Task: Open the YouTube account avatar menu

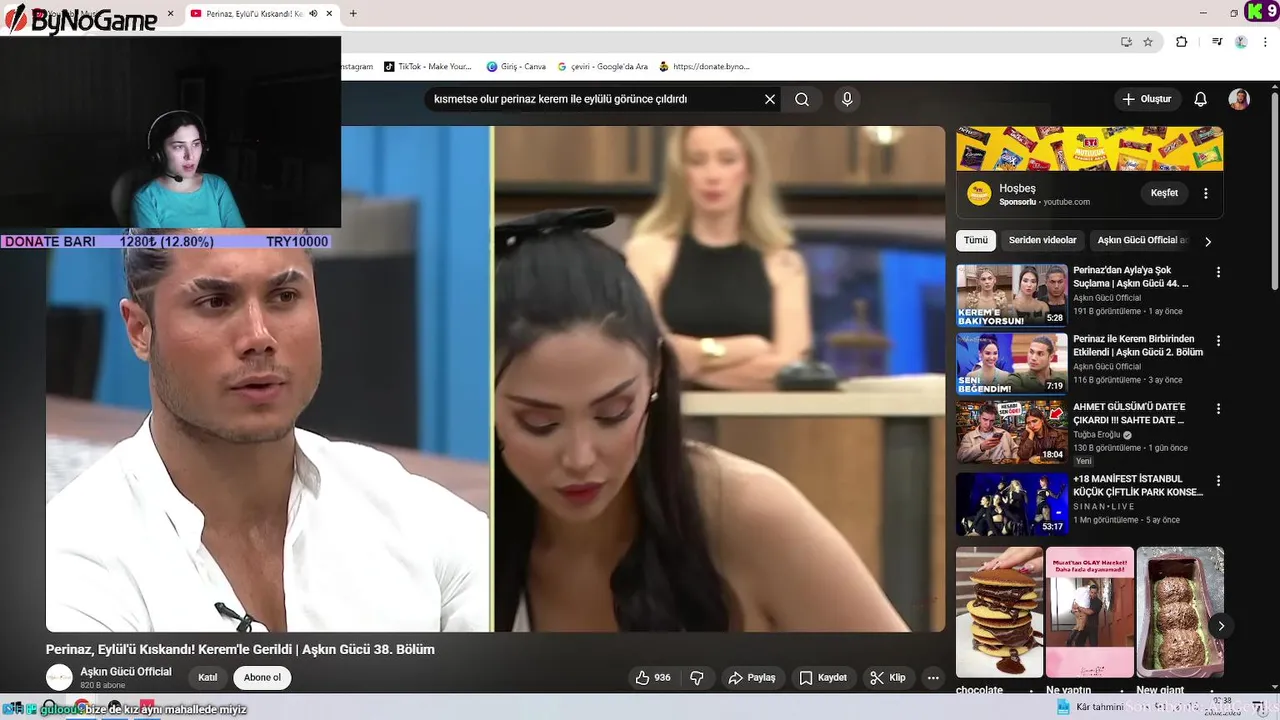Action: pyautogui.click(x=1239, y=99)
